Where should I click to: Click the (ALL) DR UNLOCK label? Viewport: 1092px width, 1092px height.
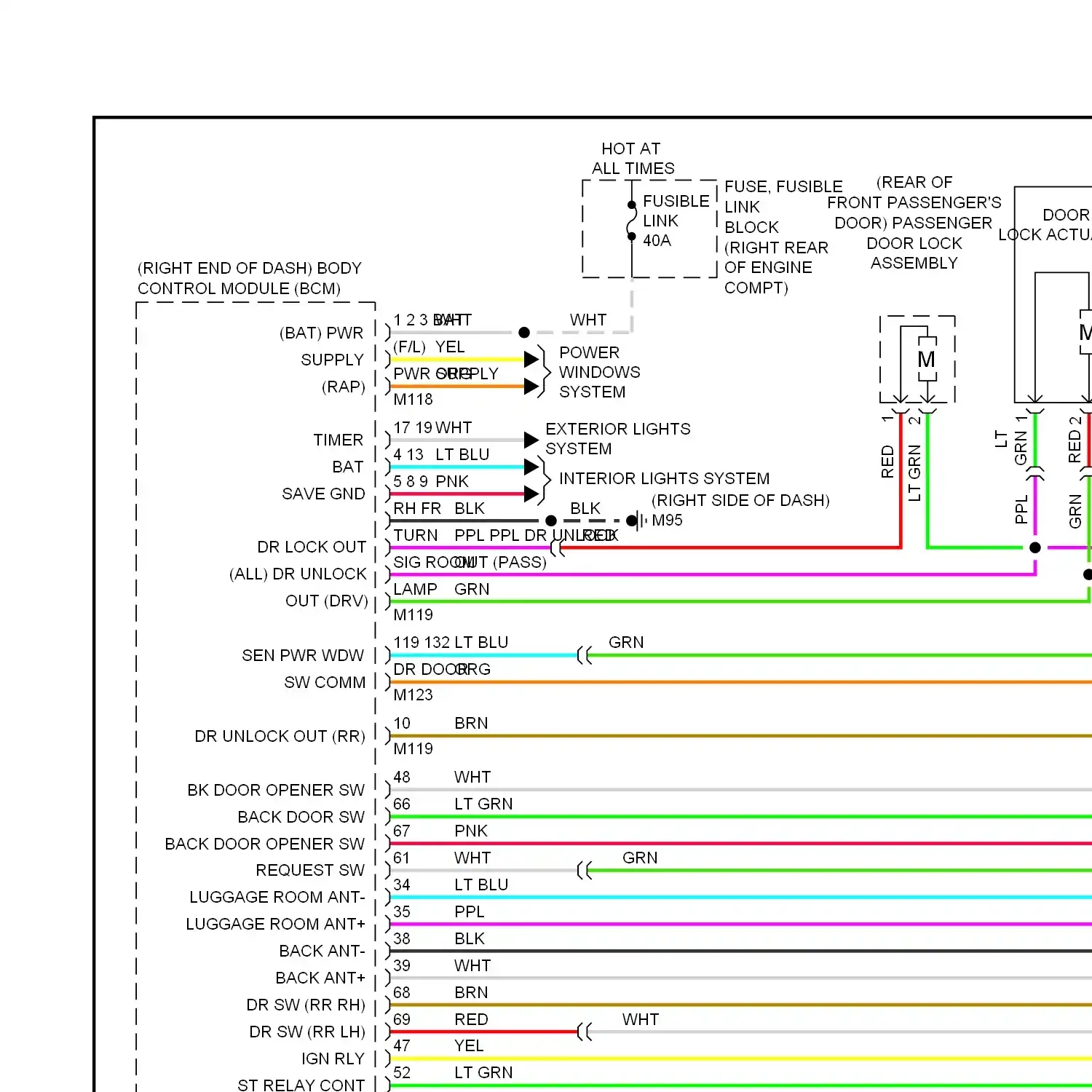(x=298, y=574)
